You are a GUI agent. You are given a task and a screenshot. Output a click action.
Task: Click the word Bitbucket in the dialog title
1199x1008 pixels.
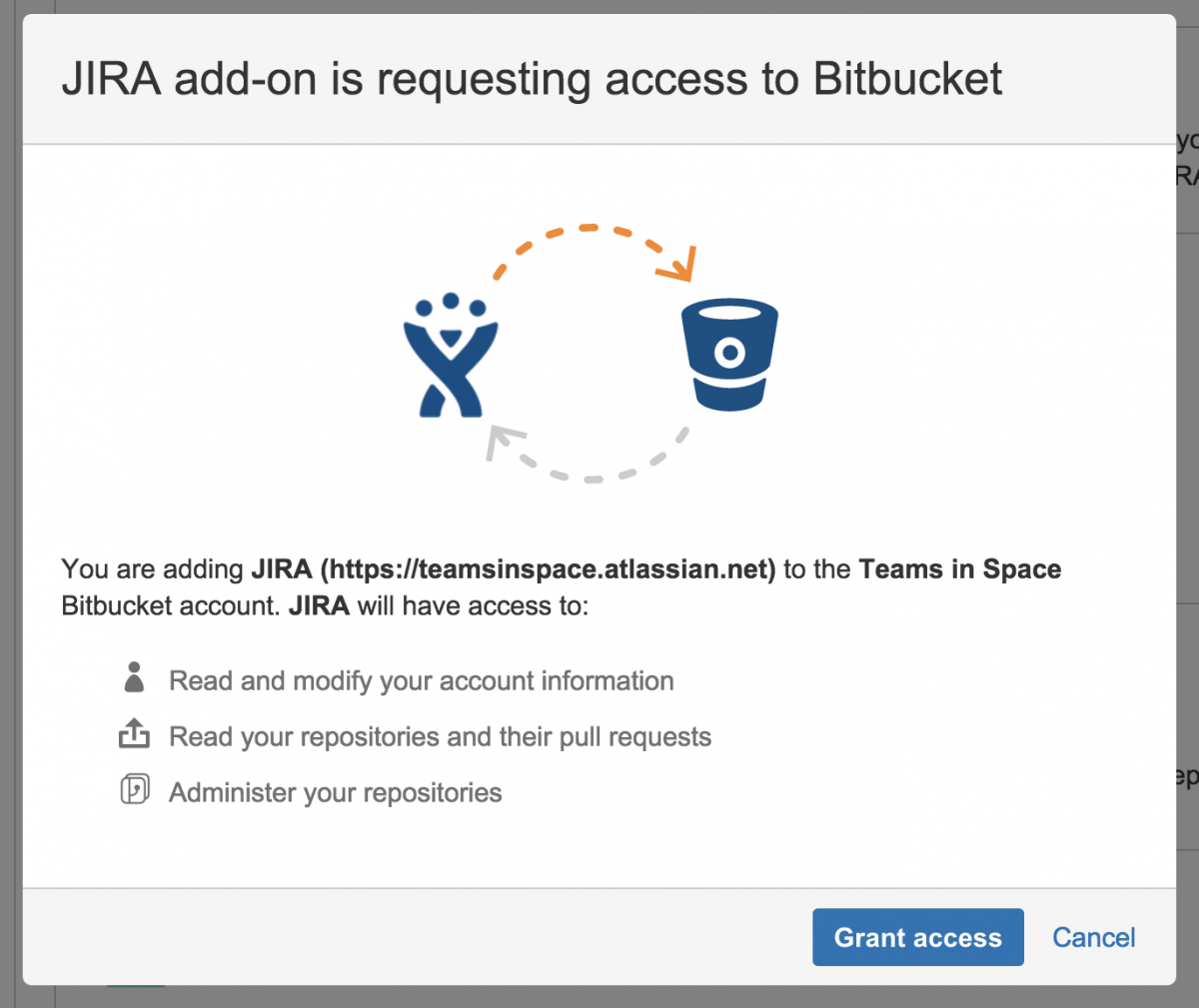[907, 79]
